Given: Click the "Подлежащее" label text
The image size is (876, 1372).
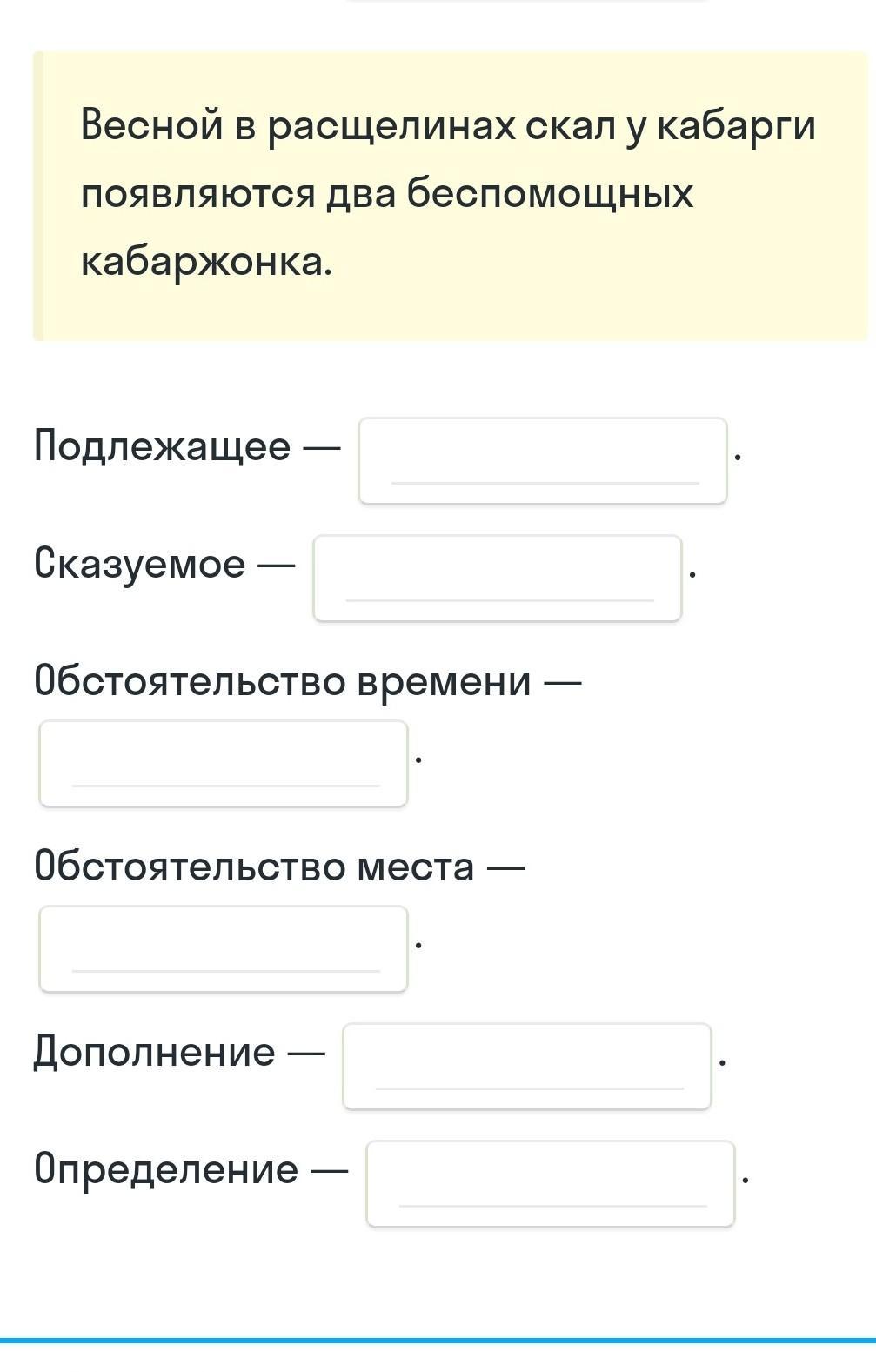Looking at the screenshot, I should point(163,447).
